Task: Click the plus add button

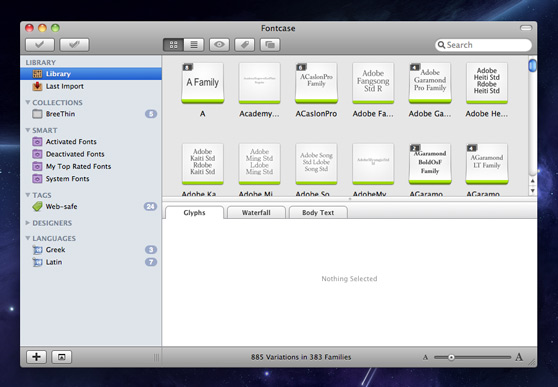Action: coord(36,357)
